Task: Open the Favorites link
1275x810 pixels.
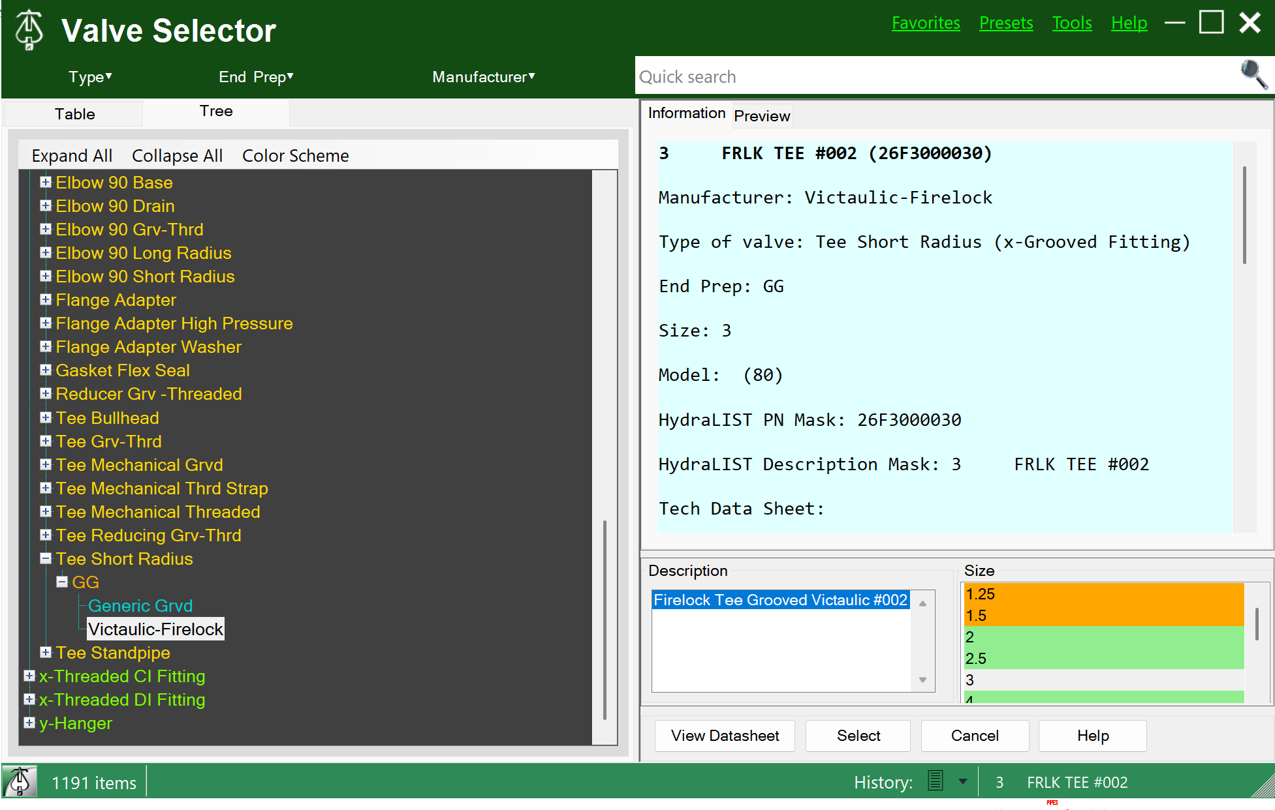Action: pyautogui.click(x=926, y=23)
